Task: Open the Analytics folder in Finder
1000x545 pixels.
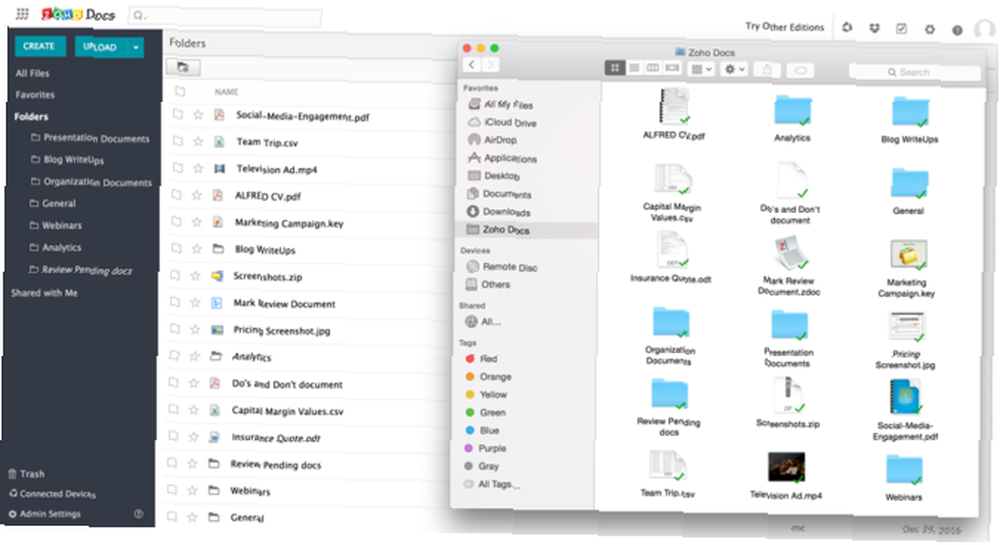Action: pyautogui.click(x=792, y=110)
